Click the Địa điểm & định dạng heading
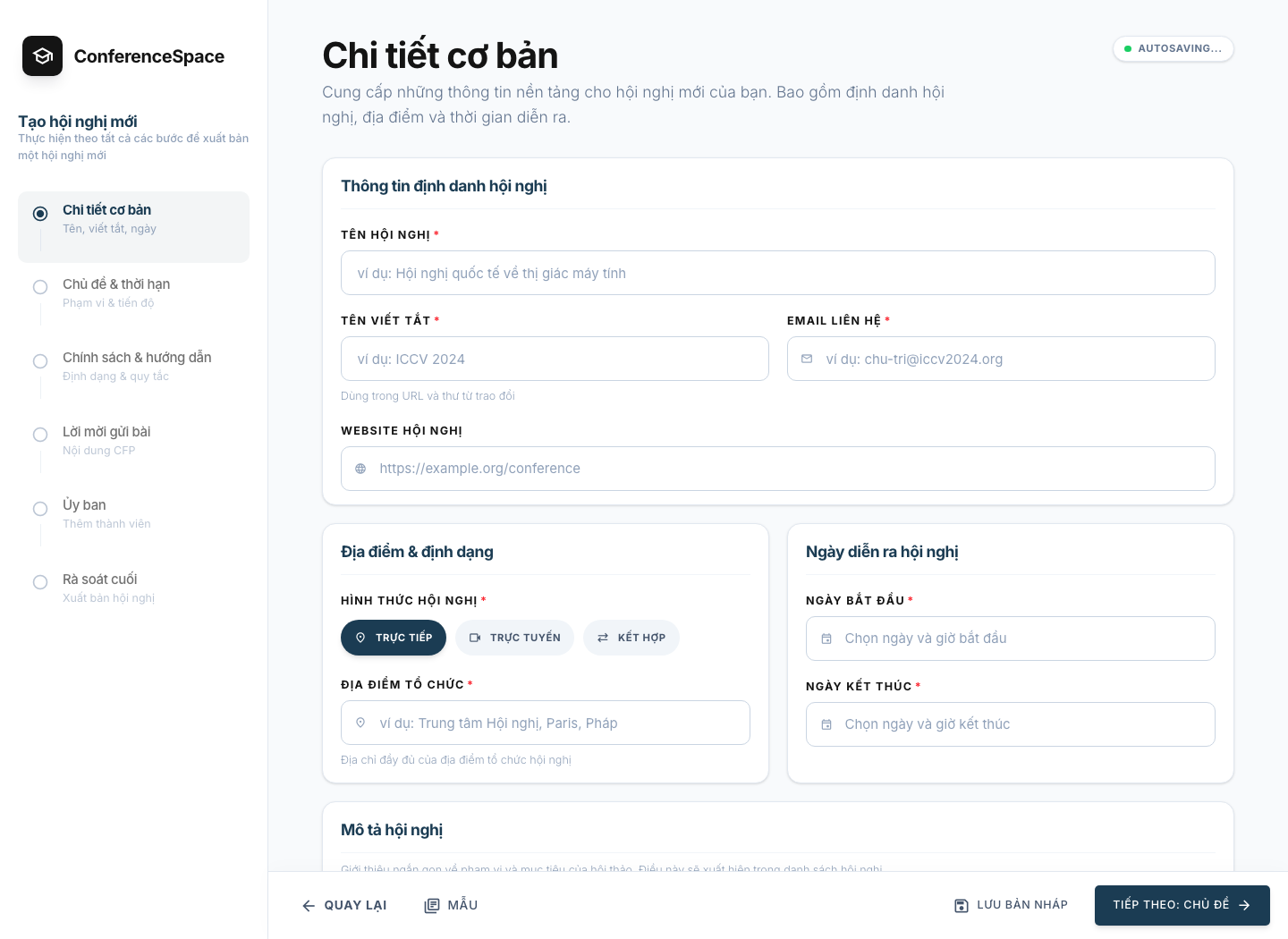 click(x=417, y=552)
